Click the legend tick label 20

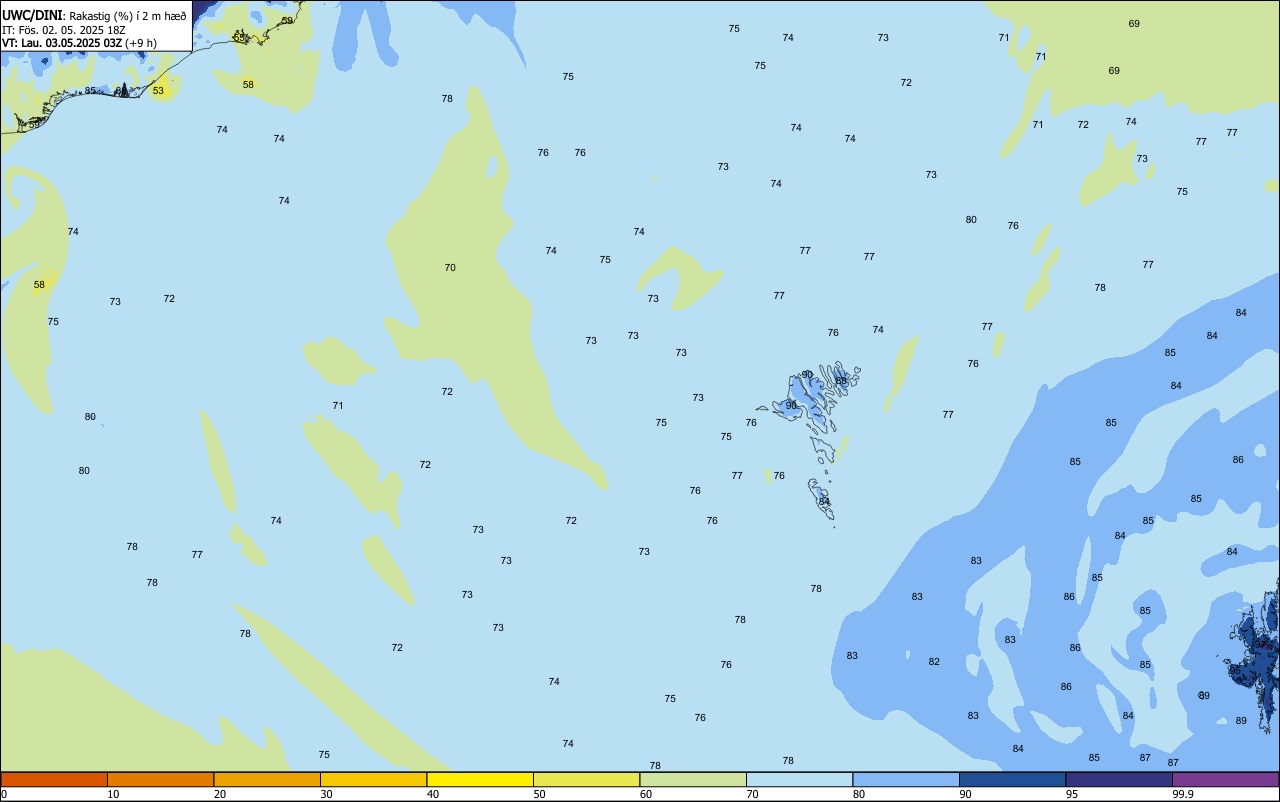click(x=220, y=794)
